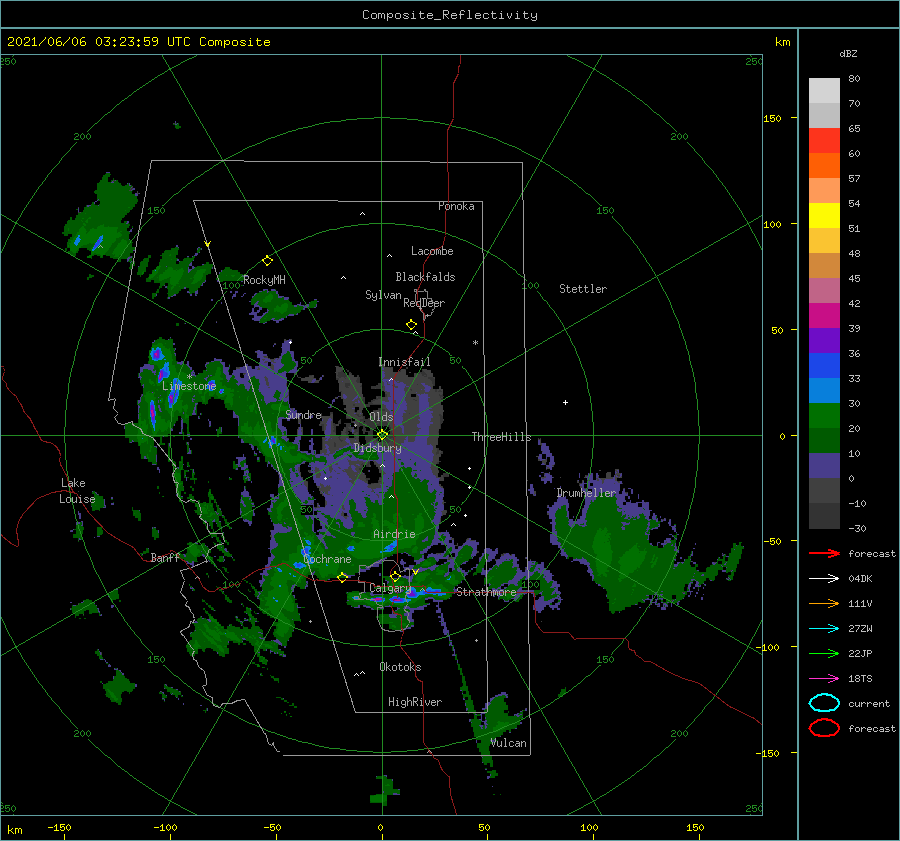Click the white 04DK arrow symbol

(824, 579)
